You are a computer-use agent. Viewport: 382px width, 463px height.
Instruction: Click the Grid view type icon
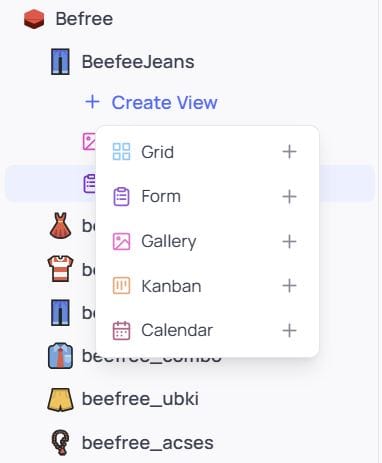tap(121, 152)
